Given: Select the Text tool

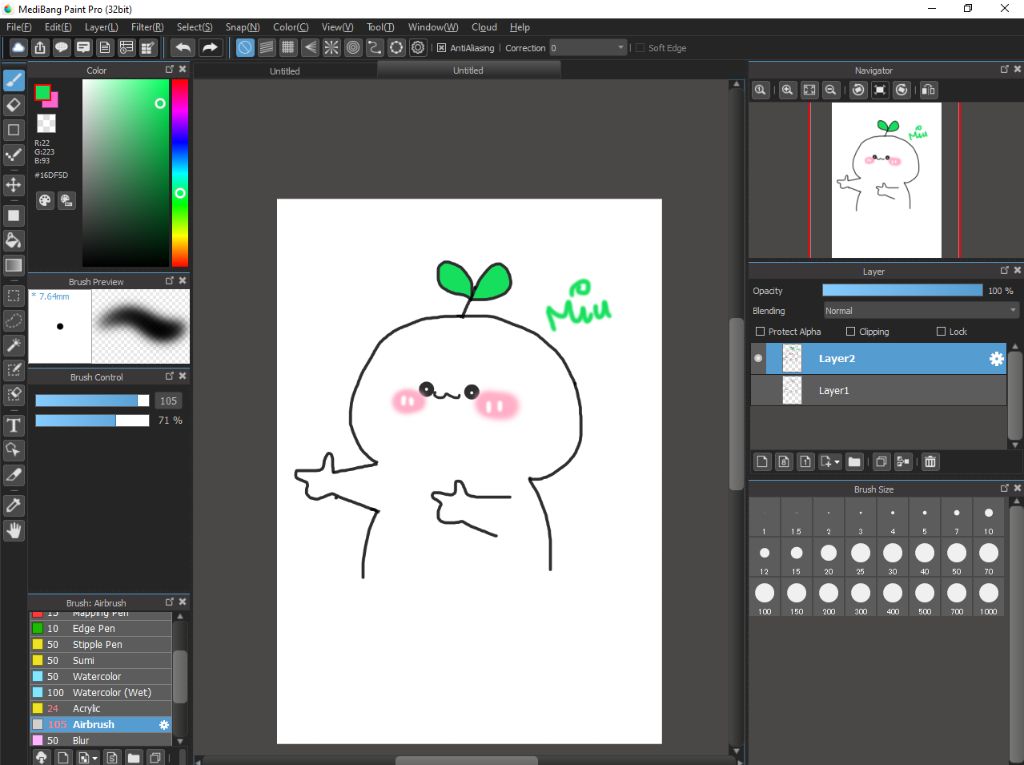Looking at the screenshot, I should pos(14,425).
